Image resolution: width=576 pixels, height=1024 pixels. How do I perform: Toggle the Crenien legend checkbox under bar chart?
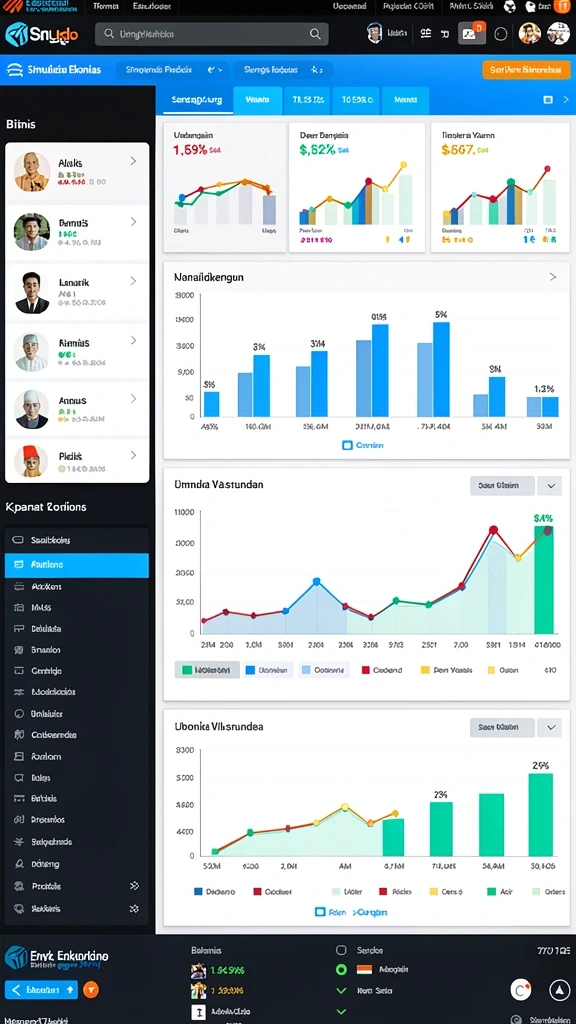click(347, 445)
